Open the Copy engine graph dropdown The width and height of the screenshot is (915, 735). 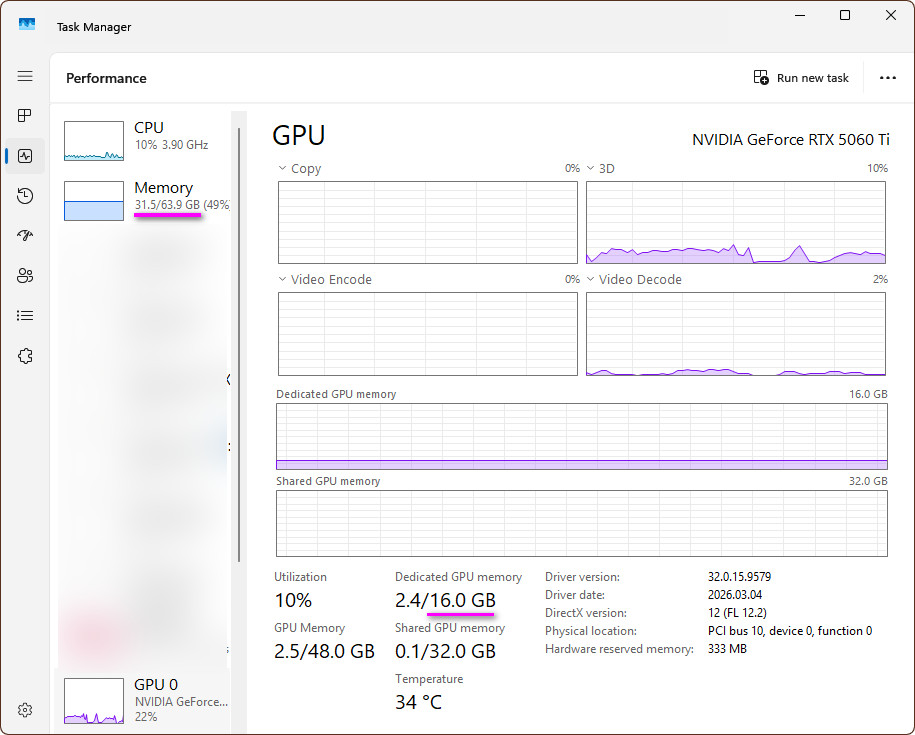pyautogui.click(x=282, y=168)
